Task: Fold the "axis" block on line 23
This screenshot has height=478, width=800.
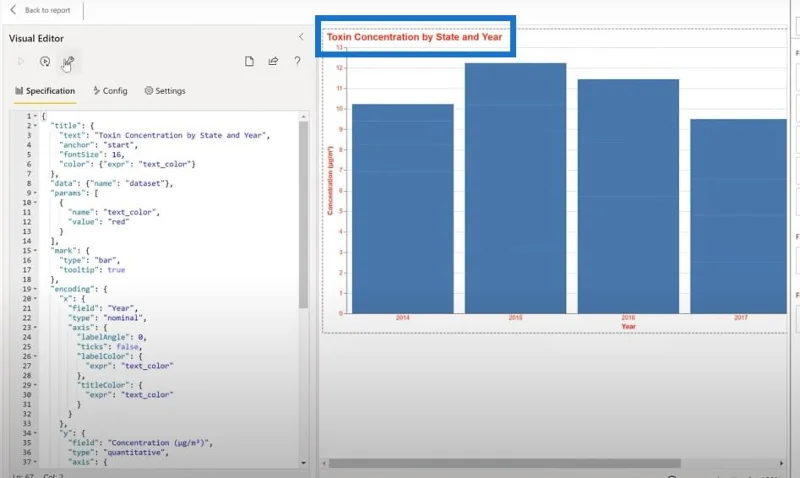Action: click(35, 328)
